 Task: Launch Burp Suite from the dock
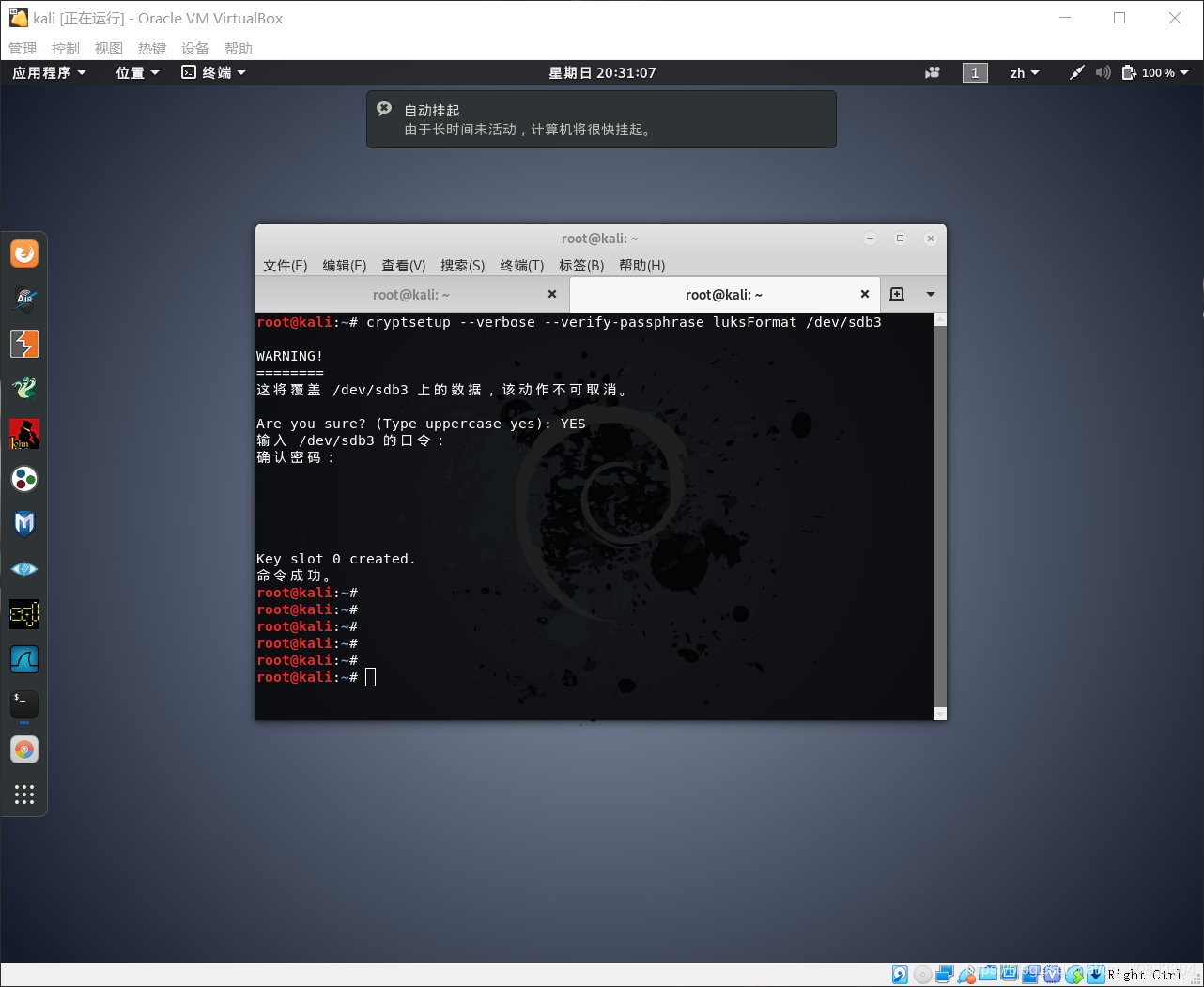(x=24, y=344)
